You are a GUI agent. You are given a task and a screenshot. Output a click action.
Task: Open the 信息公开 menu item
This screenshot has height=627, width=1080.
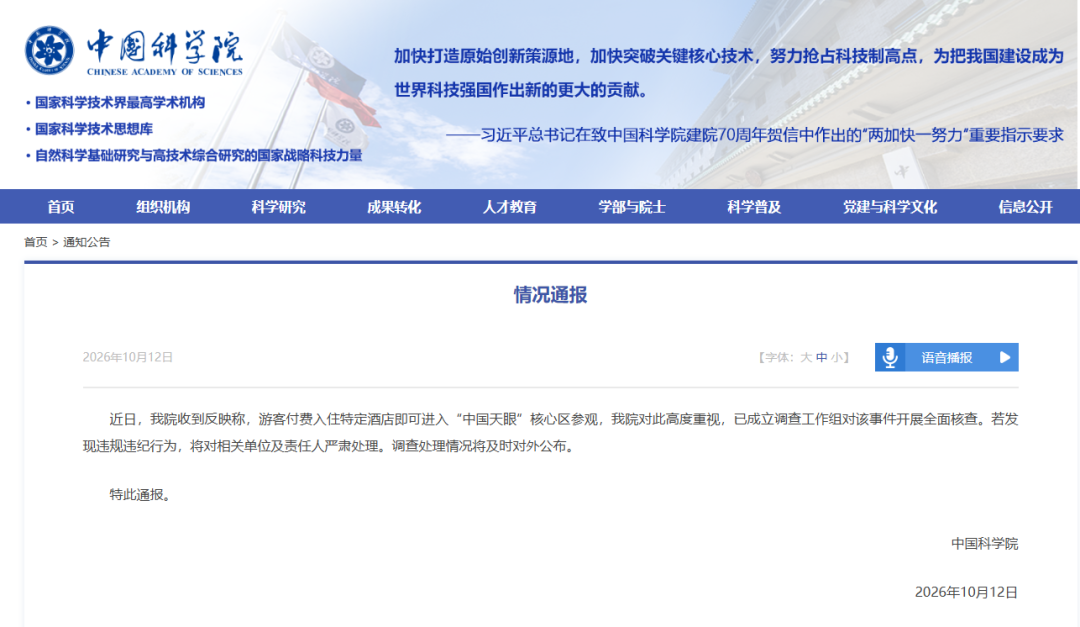(1026, 207)
